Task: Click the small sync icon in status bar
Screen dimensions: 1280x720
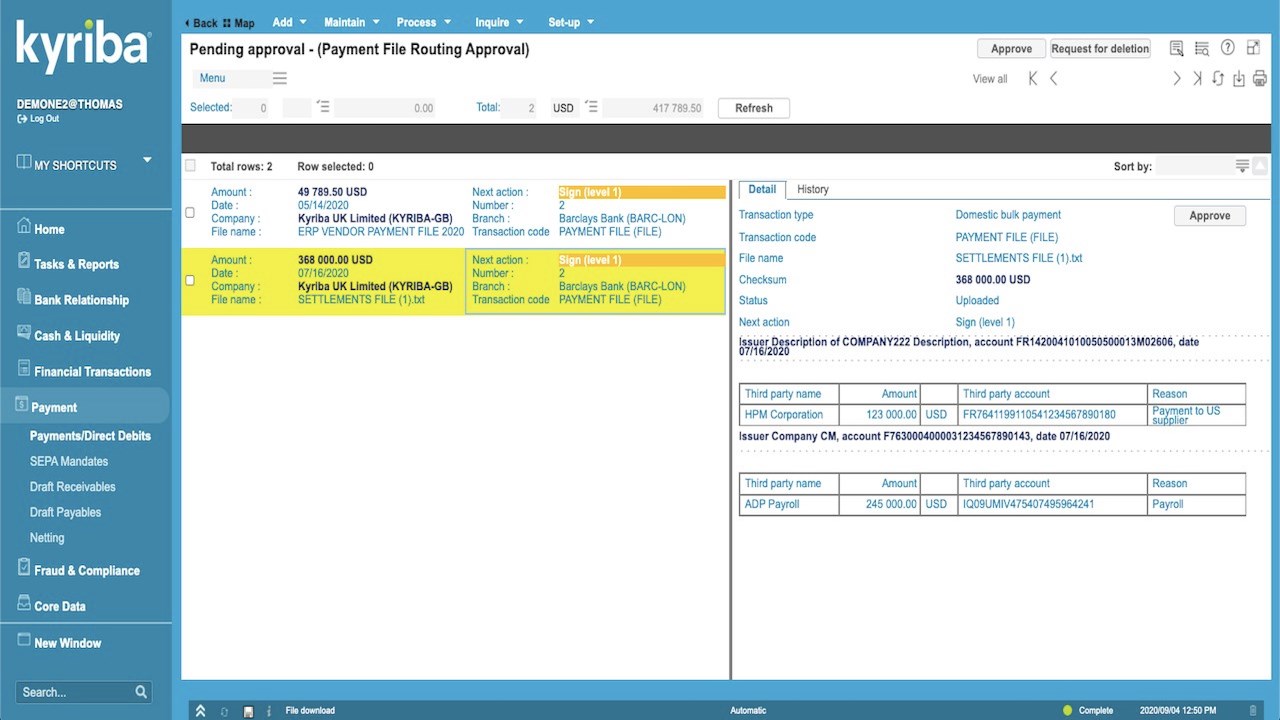Action: 224,711
